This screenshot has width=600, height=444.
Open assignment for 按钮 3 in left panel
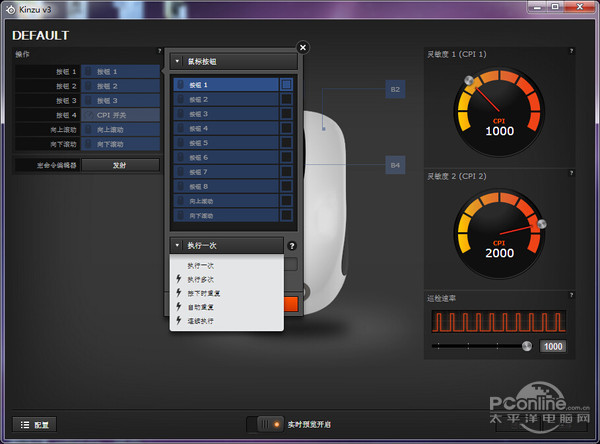point(120,101)
